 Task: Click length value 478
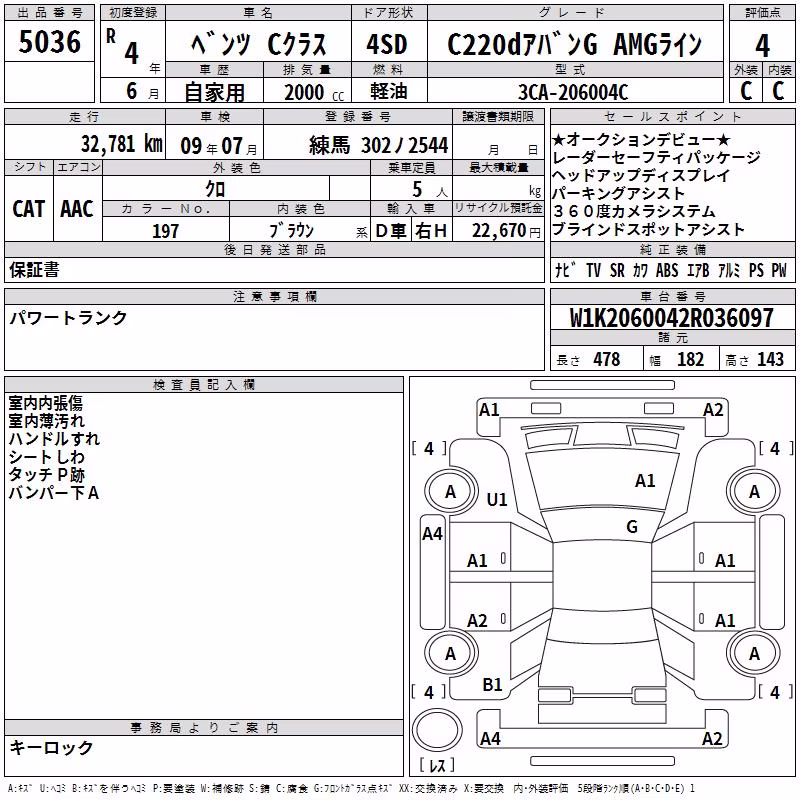point(607,359)
